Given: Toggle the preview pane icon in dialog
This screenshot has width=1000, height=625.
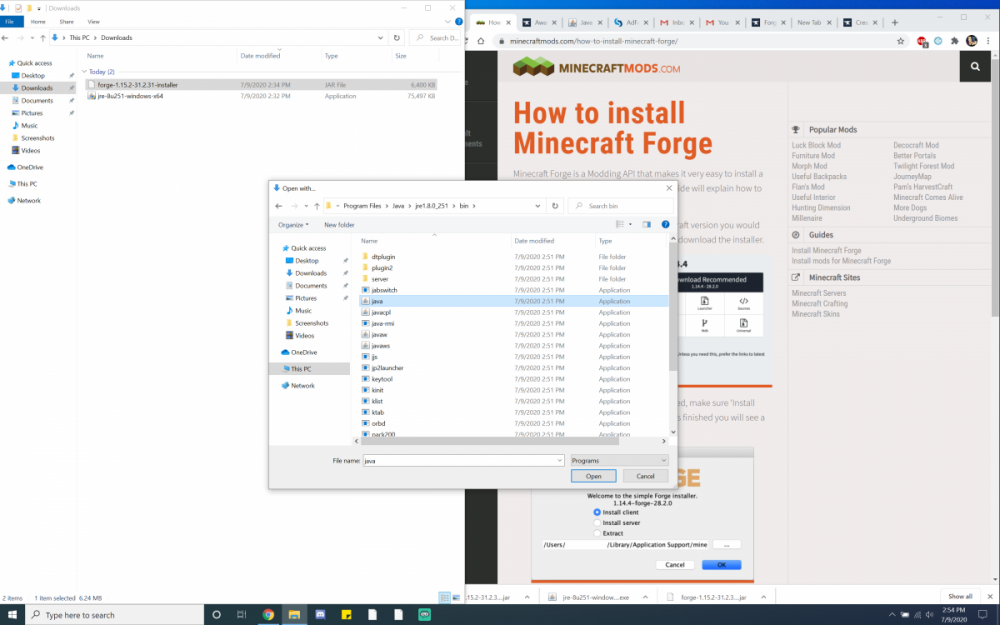Looking at the screenshot, I should (x=647, y=225).
